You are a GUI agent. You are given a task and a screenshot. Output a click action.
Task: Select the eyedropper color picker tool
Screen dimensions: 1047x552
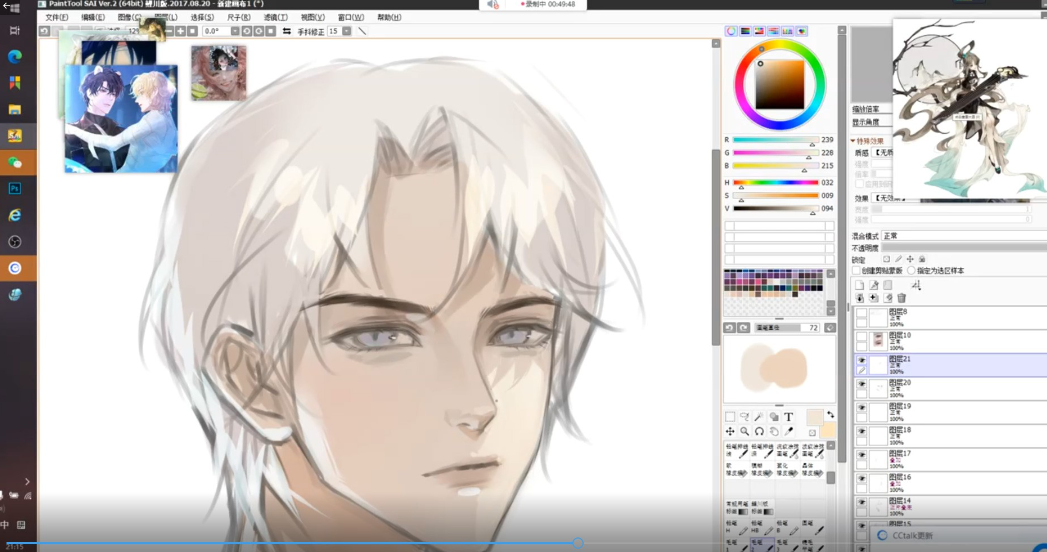[789, 432]
